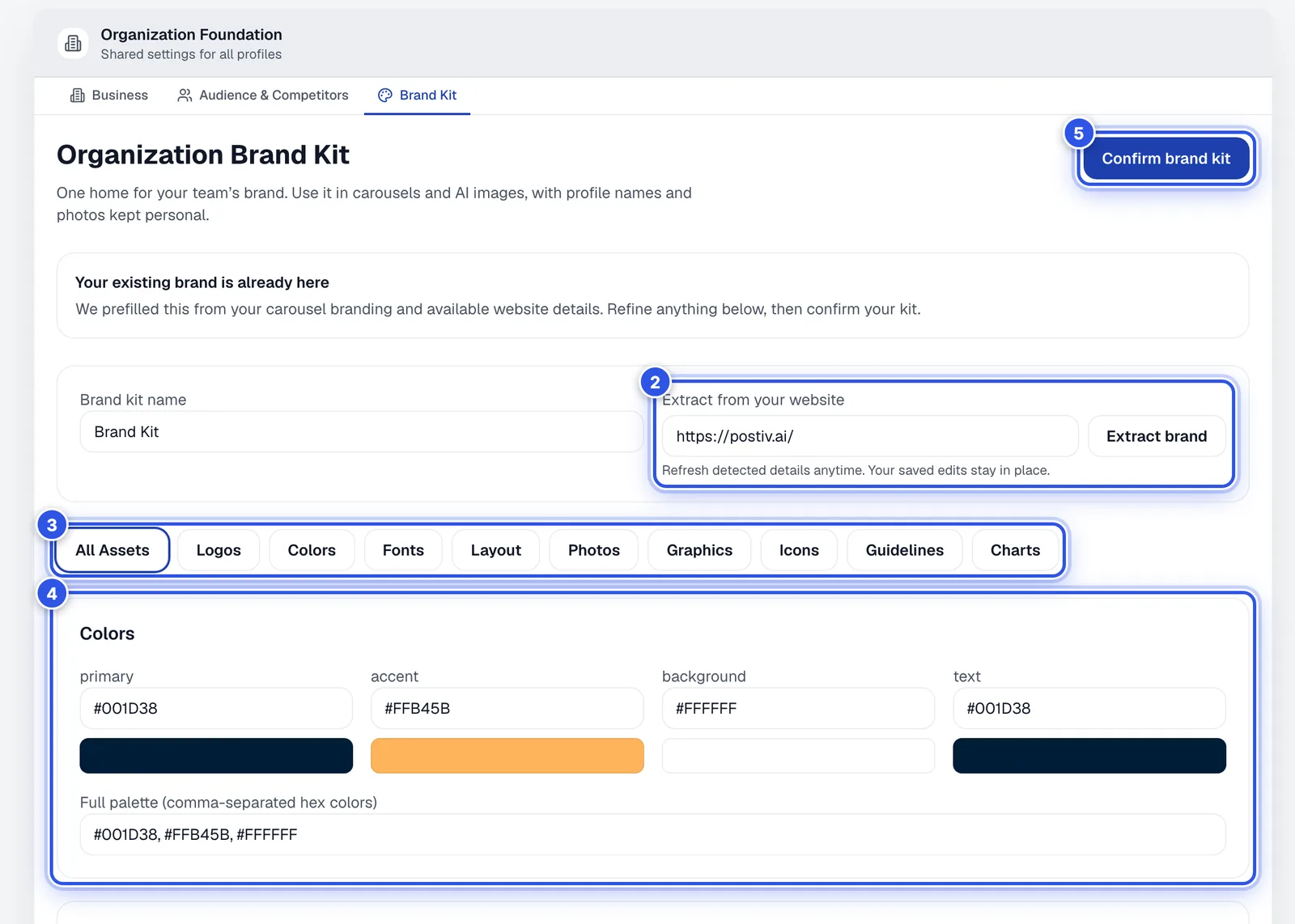
Task: Open the Business tab
Action: [x=109, y=95]
